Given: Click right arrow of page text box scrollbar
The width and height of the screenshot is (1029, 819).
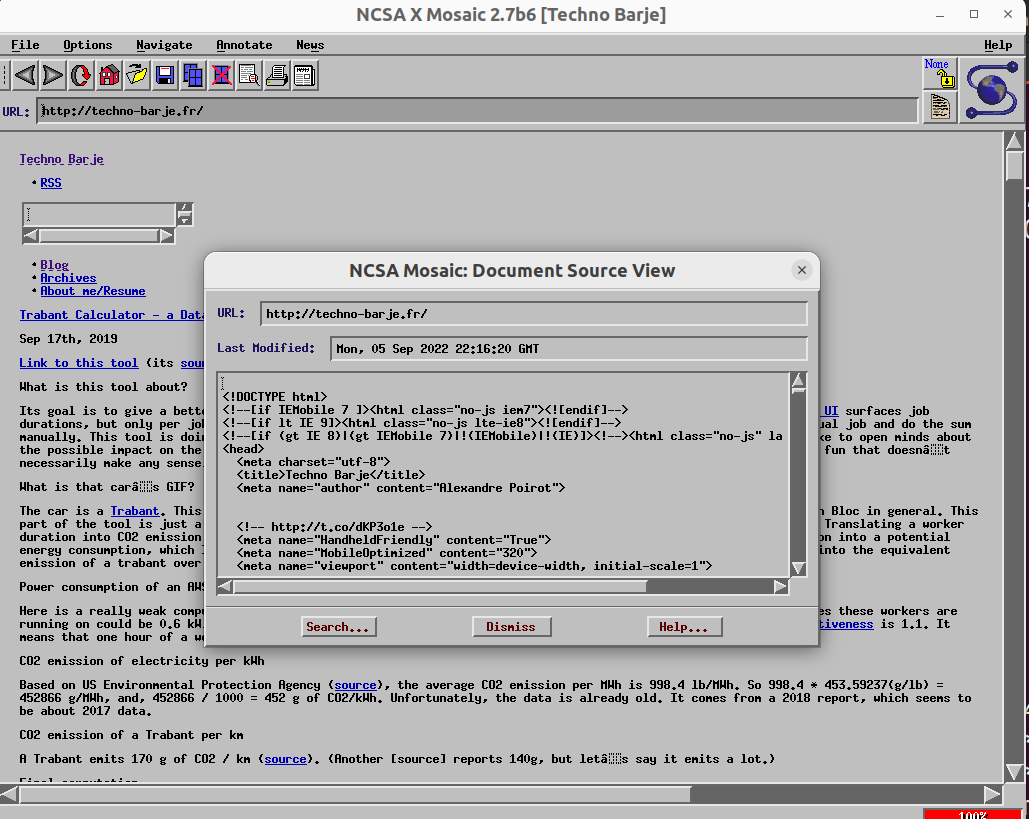Looking at the screenshot, I should click(167, 236).
